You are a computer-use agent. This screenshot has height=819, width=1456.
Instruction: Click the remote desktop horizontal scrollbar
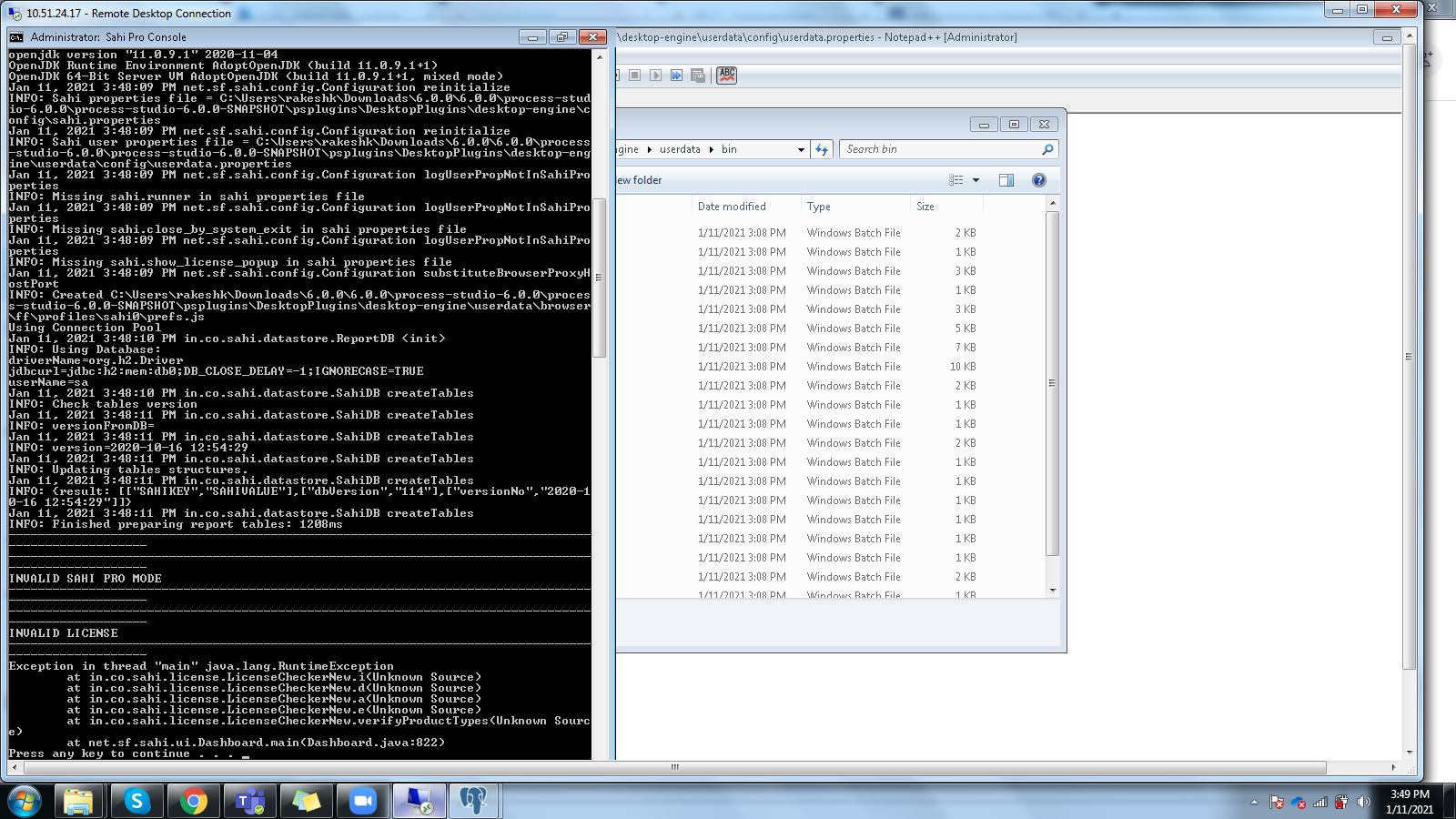(x=674, y=767)
